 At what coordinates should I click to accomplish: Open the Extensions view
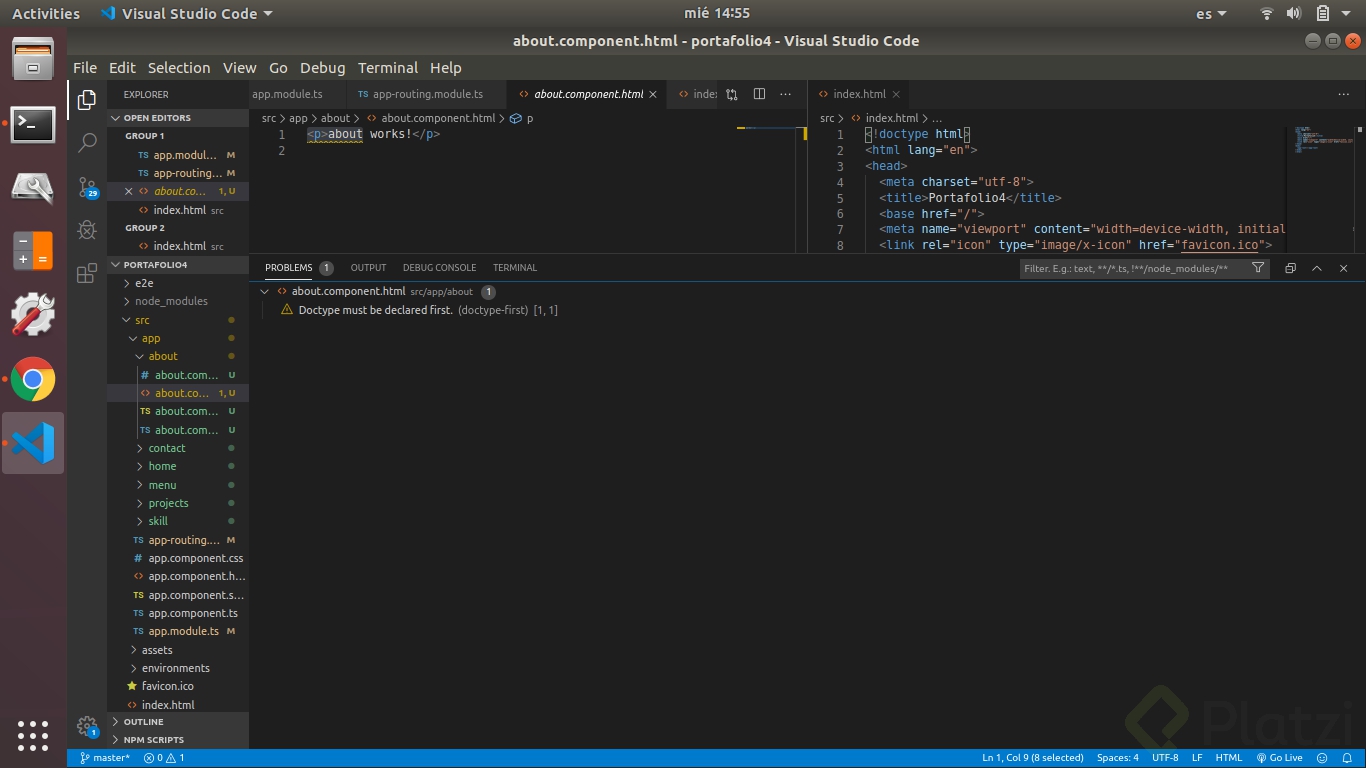[86, 272]
